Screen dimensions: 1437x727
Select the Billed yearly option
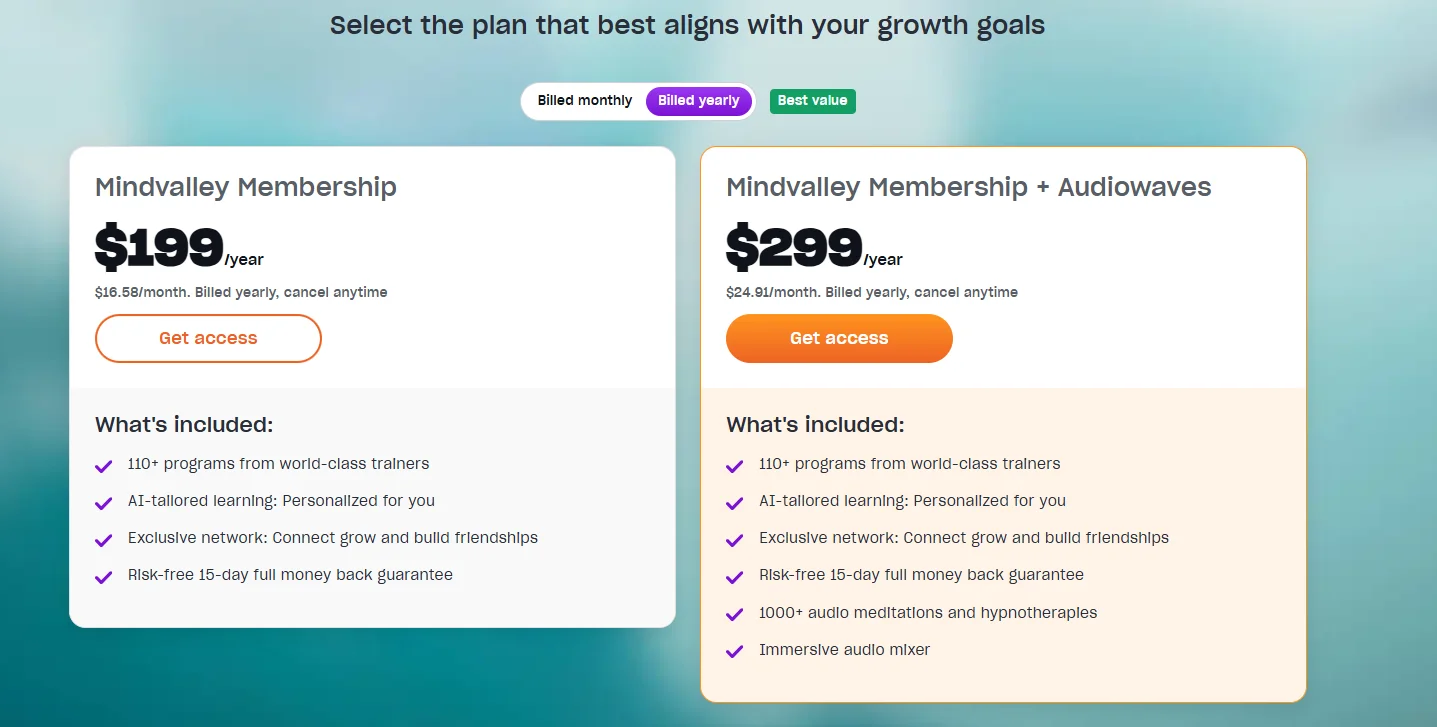698,100
